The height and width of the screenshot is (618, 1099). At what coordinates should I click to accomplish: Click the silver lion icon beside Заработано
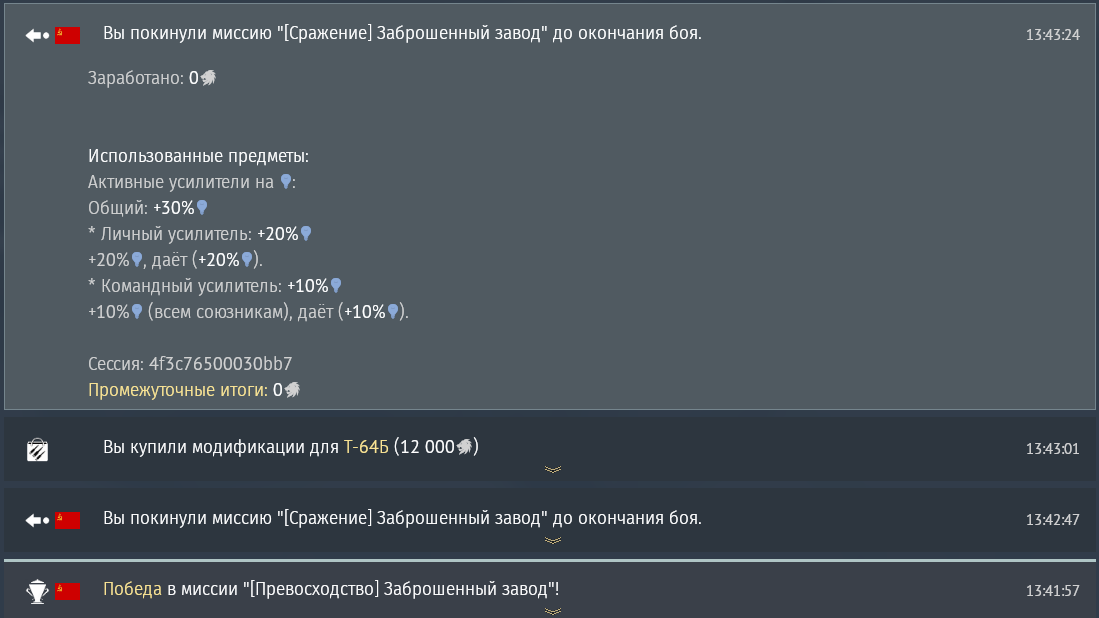pyautogui.click(x=208, y=78)
